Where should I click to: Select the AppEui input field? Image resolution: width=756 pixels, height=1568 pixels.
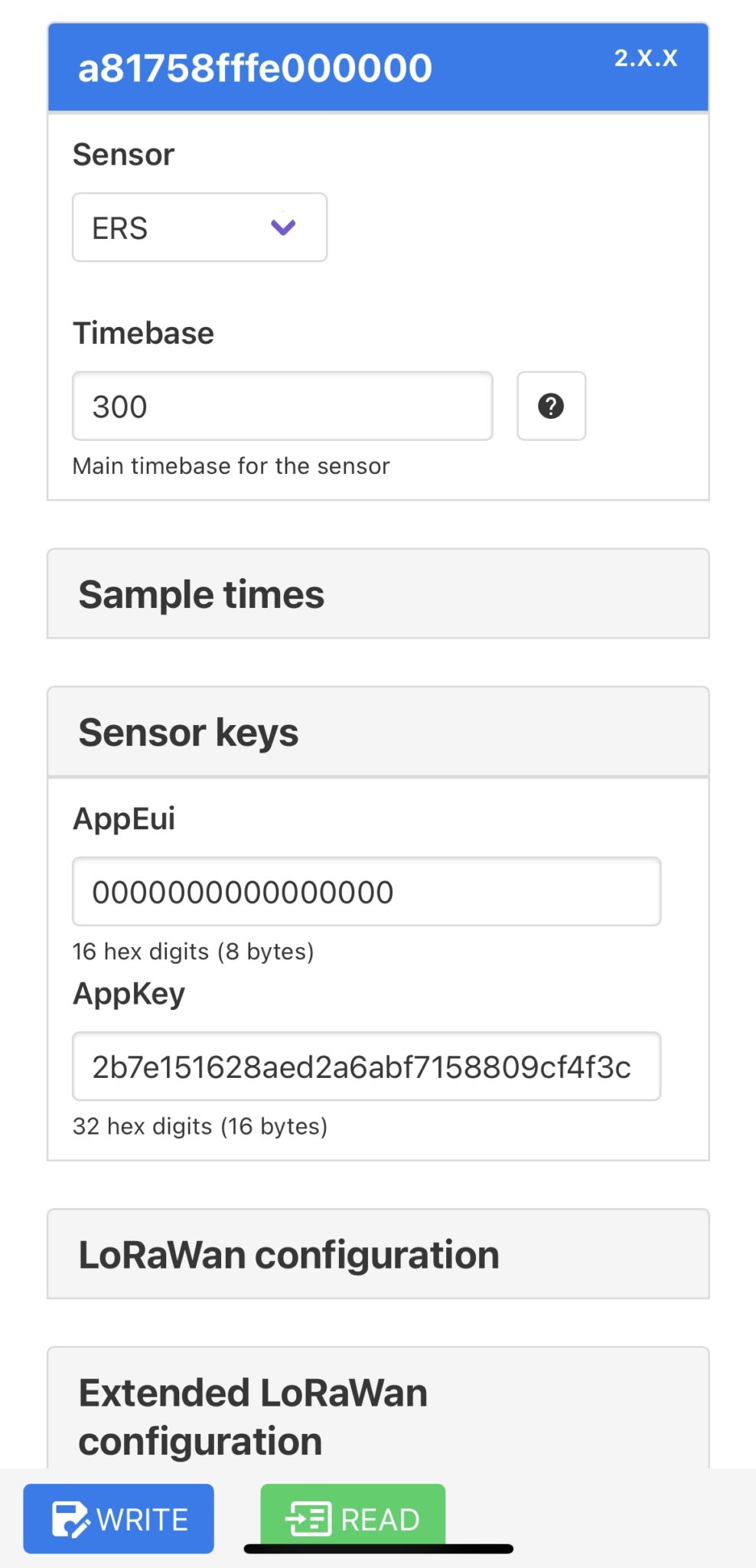(x=365, y=891)
